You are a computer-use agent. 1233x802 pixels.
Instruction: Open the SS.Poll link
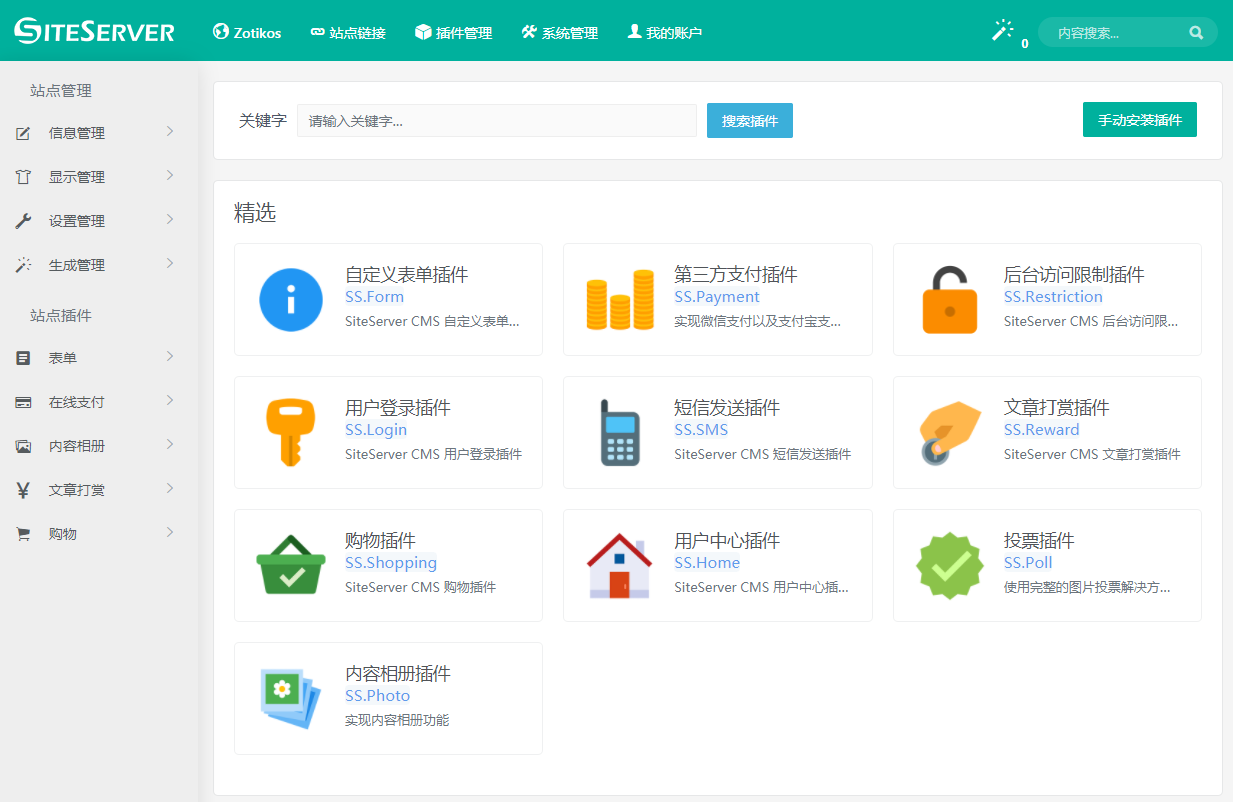click(1028, 563)
